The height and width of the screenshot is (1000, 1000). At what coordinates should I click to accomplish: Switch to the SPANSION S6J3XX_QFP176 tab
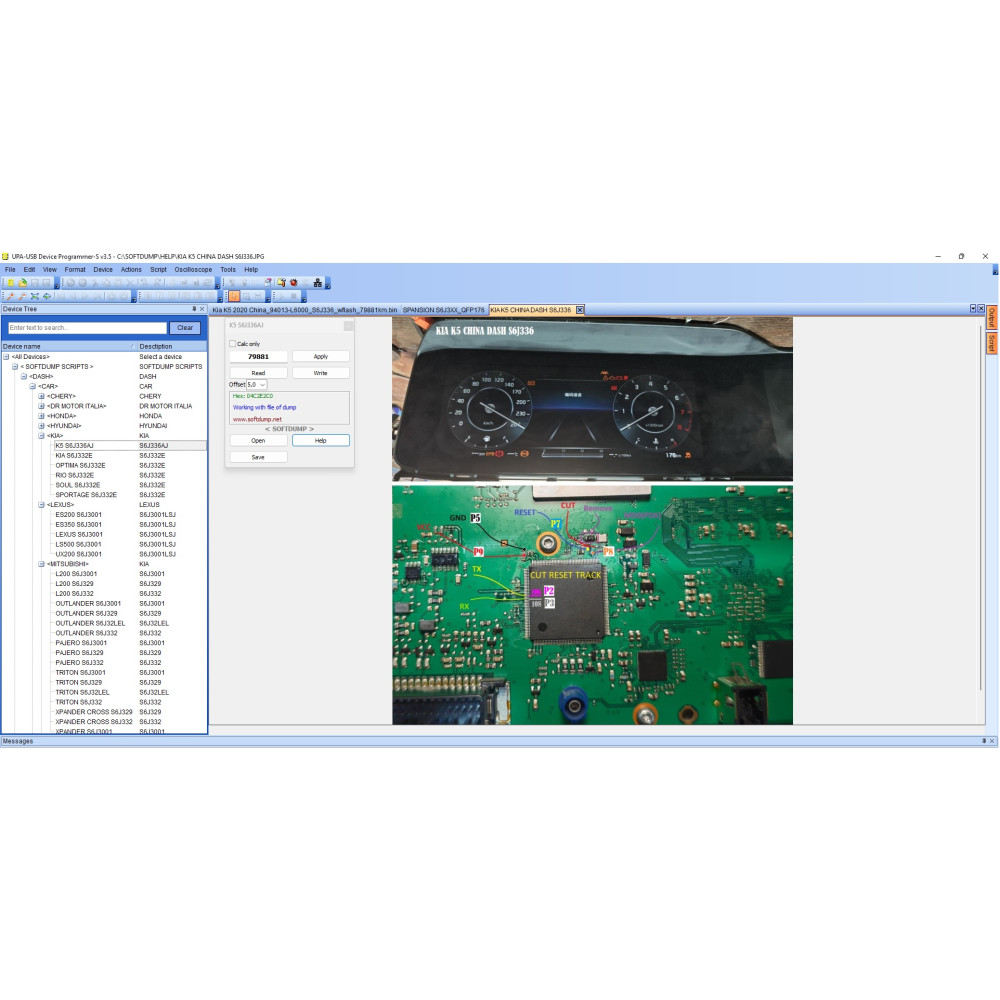click(x=444, y=310)
